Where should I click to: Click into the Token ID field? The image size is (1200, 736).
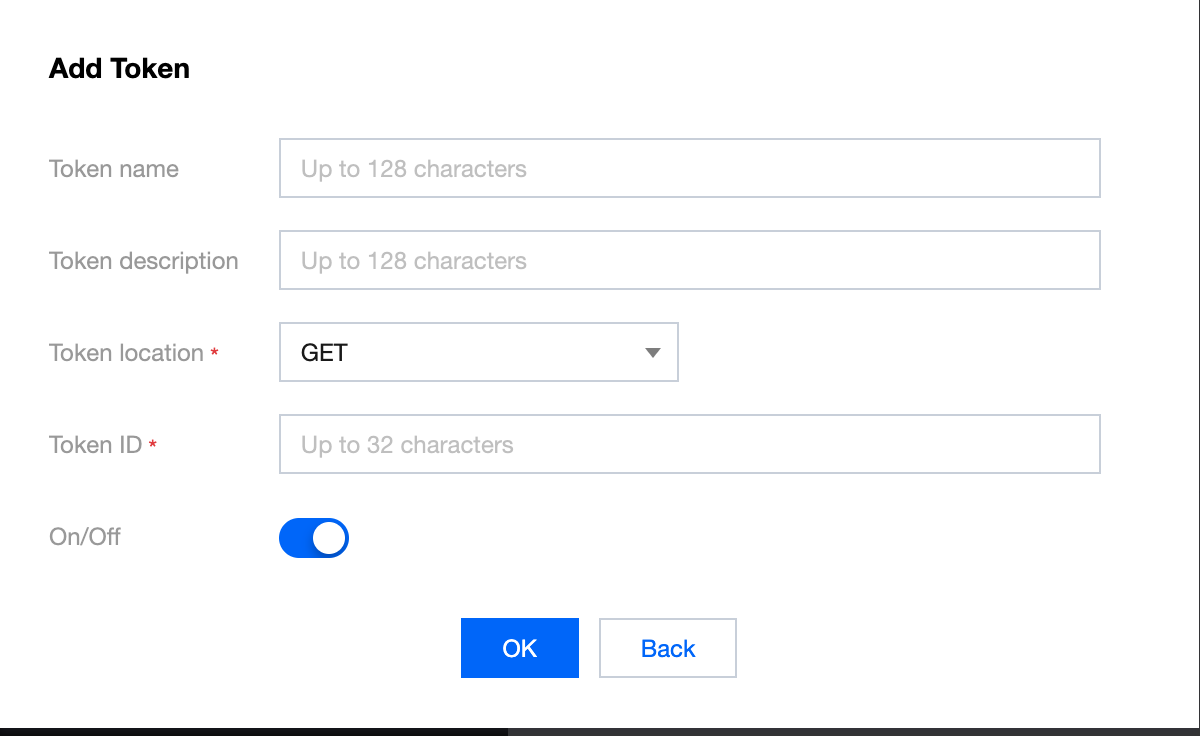(689, 444)
